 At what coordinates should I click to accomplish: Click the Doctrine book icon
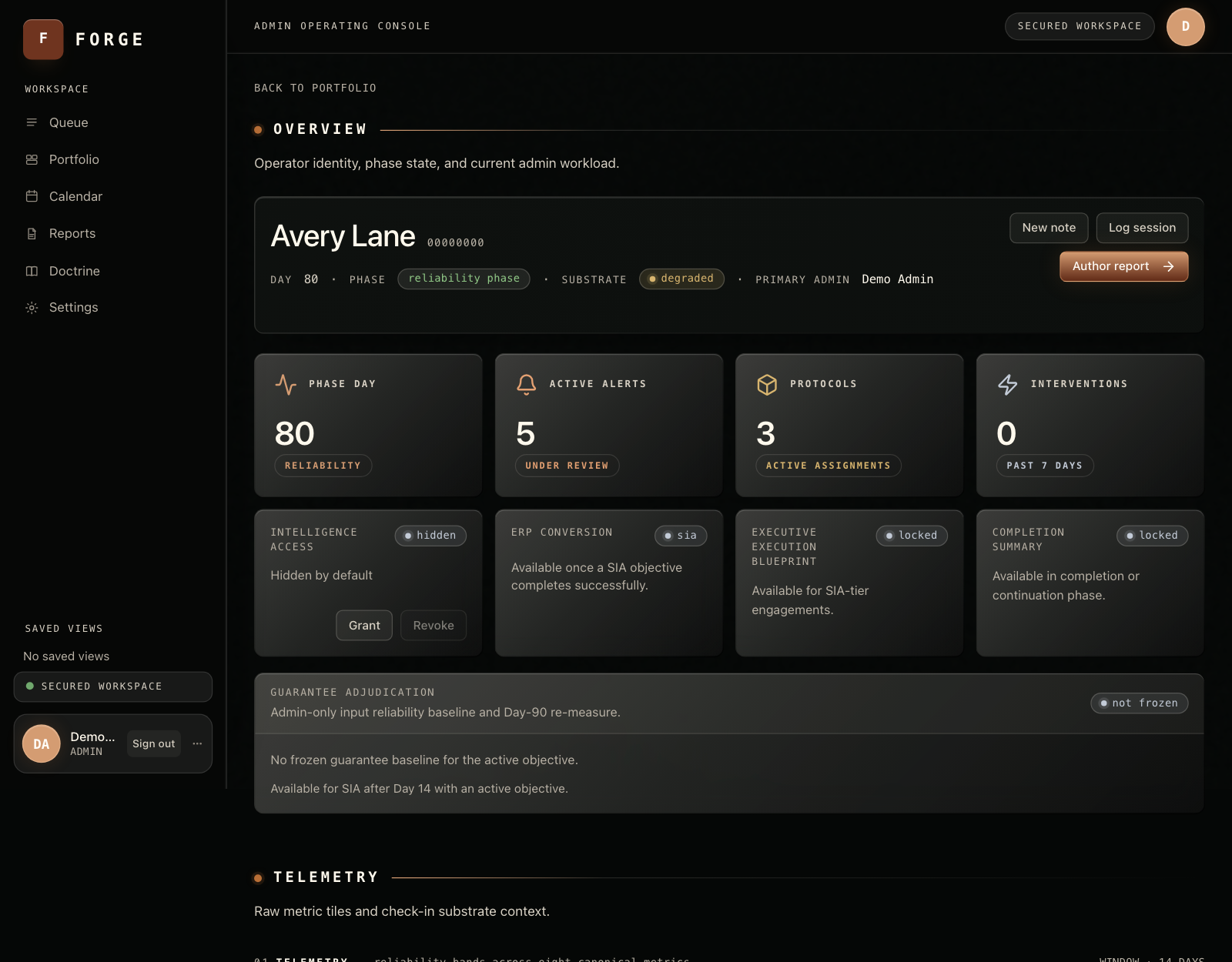click(32, 271)
